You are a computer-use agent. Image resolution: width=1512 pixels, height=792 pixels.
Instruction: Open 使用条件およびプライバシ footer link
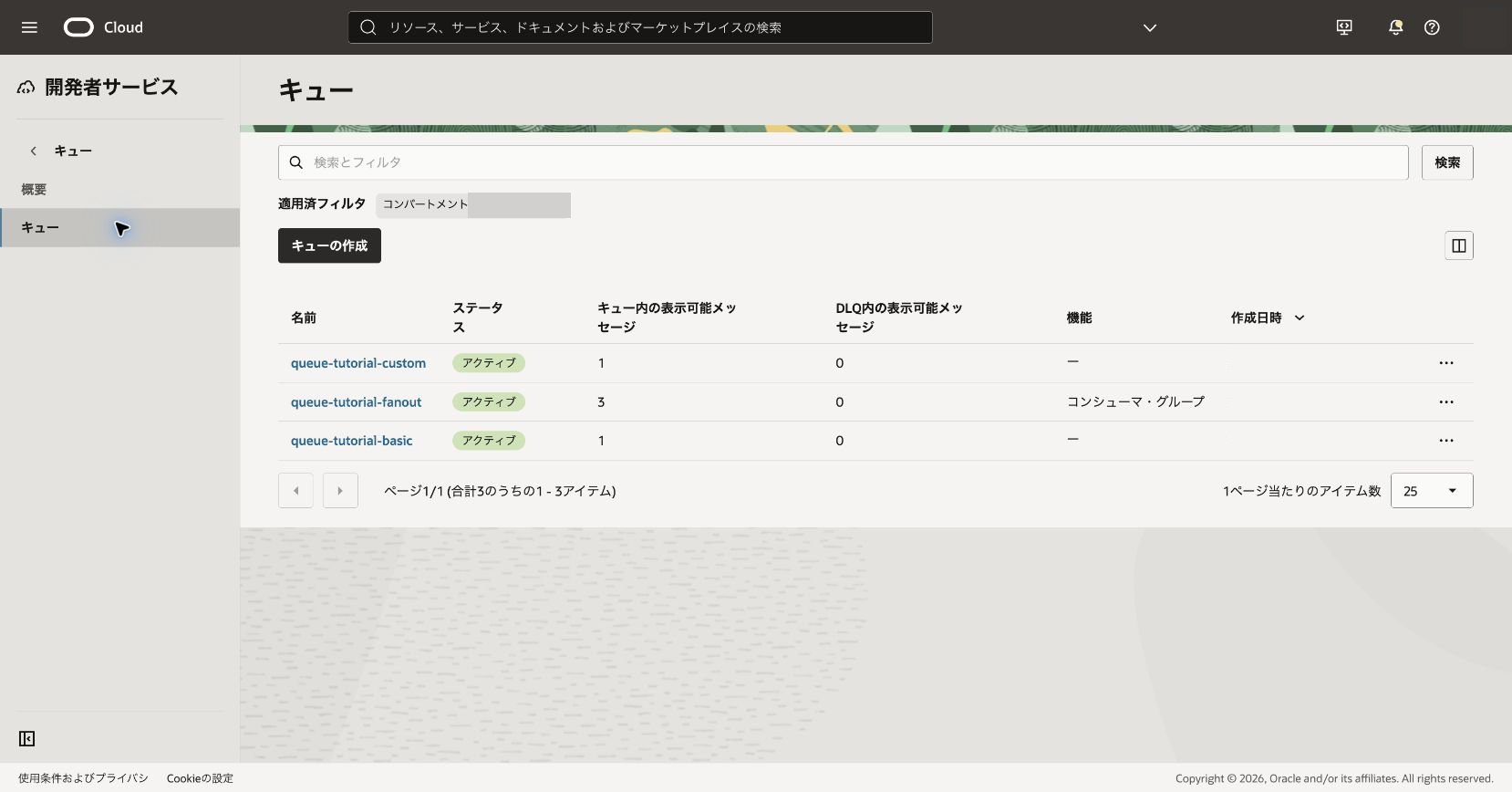click(x=83, y=778)
